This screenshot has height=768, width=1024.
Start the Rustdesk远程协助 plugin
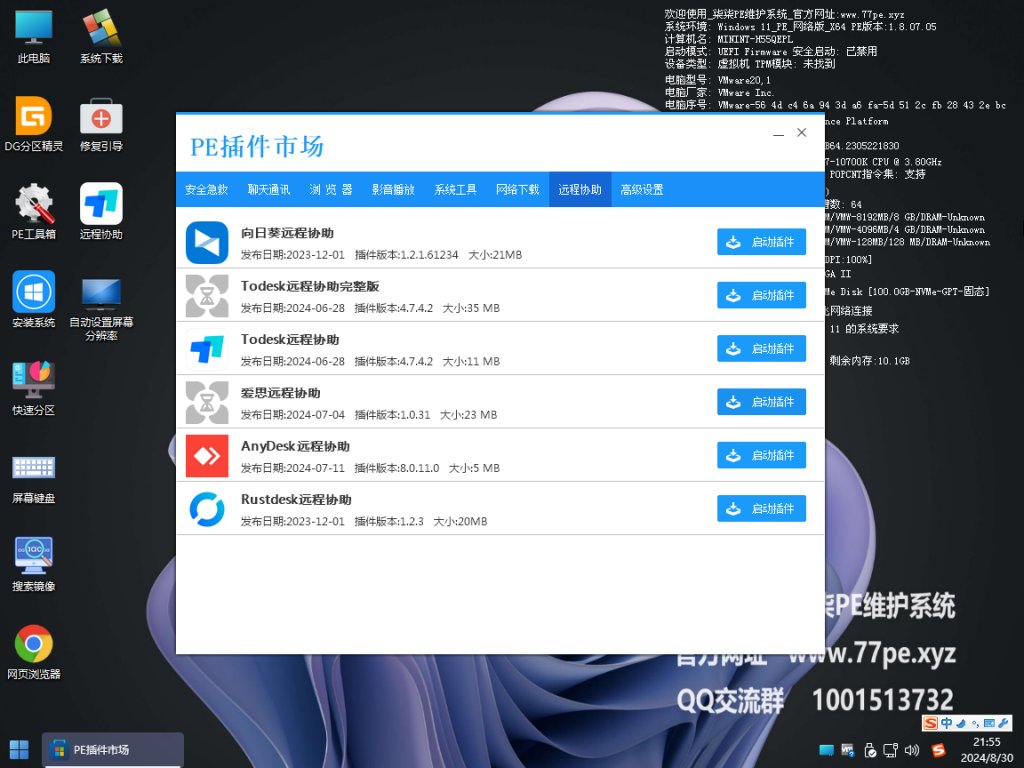coord(761,509)
